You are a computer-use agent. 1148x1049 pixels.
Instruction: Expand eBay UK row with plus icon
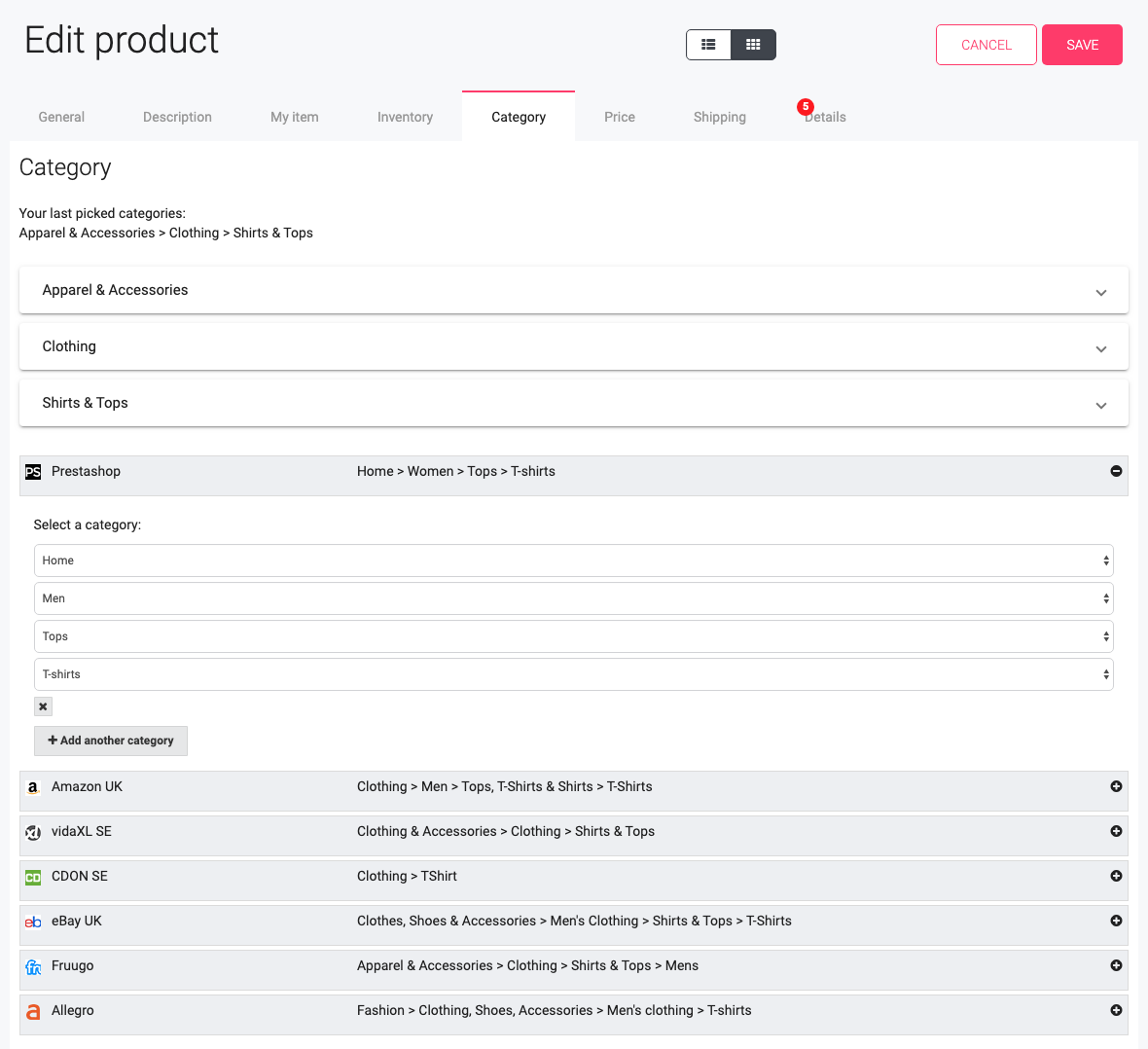click(x=1116, y=921)
